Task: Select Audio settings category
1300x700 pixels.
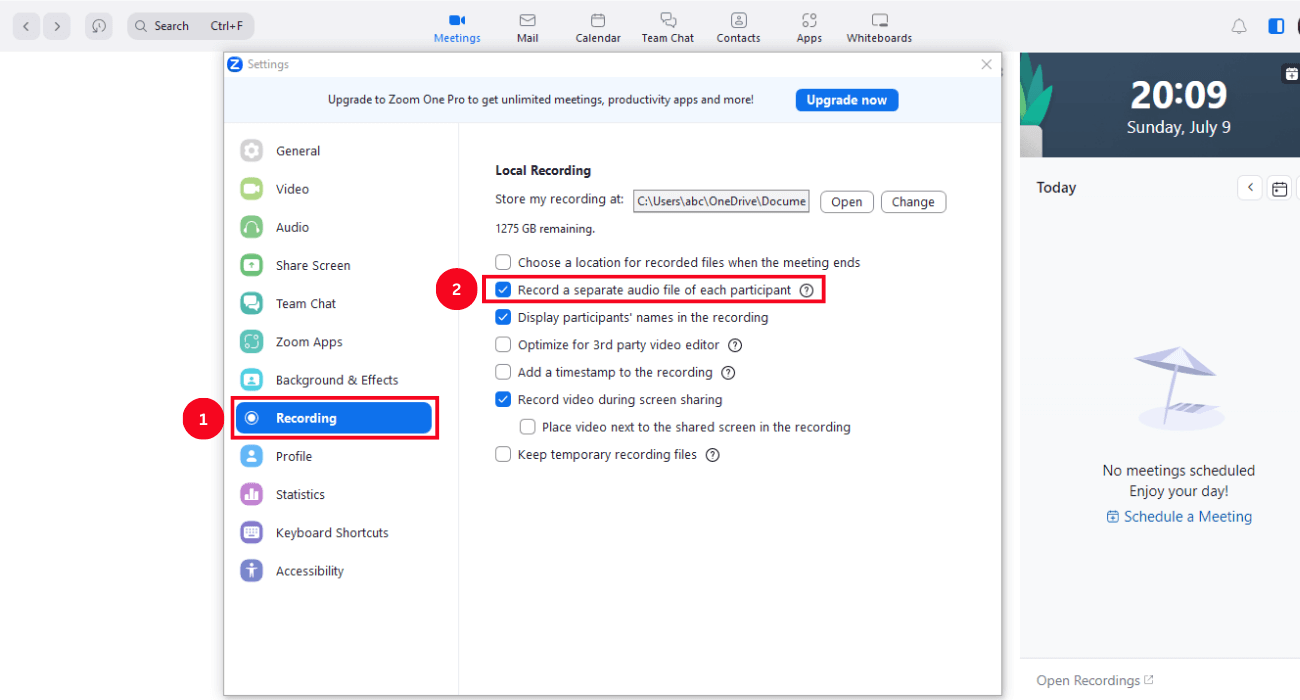Action: click(x=333, y=227)
